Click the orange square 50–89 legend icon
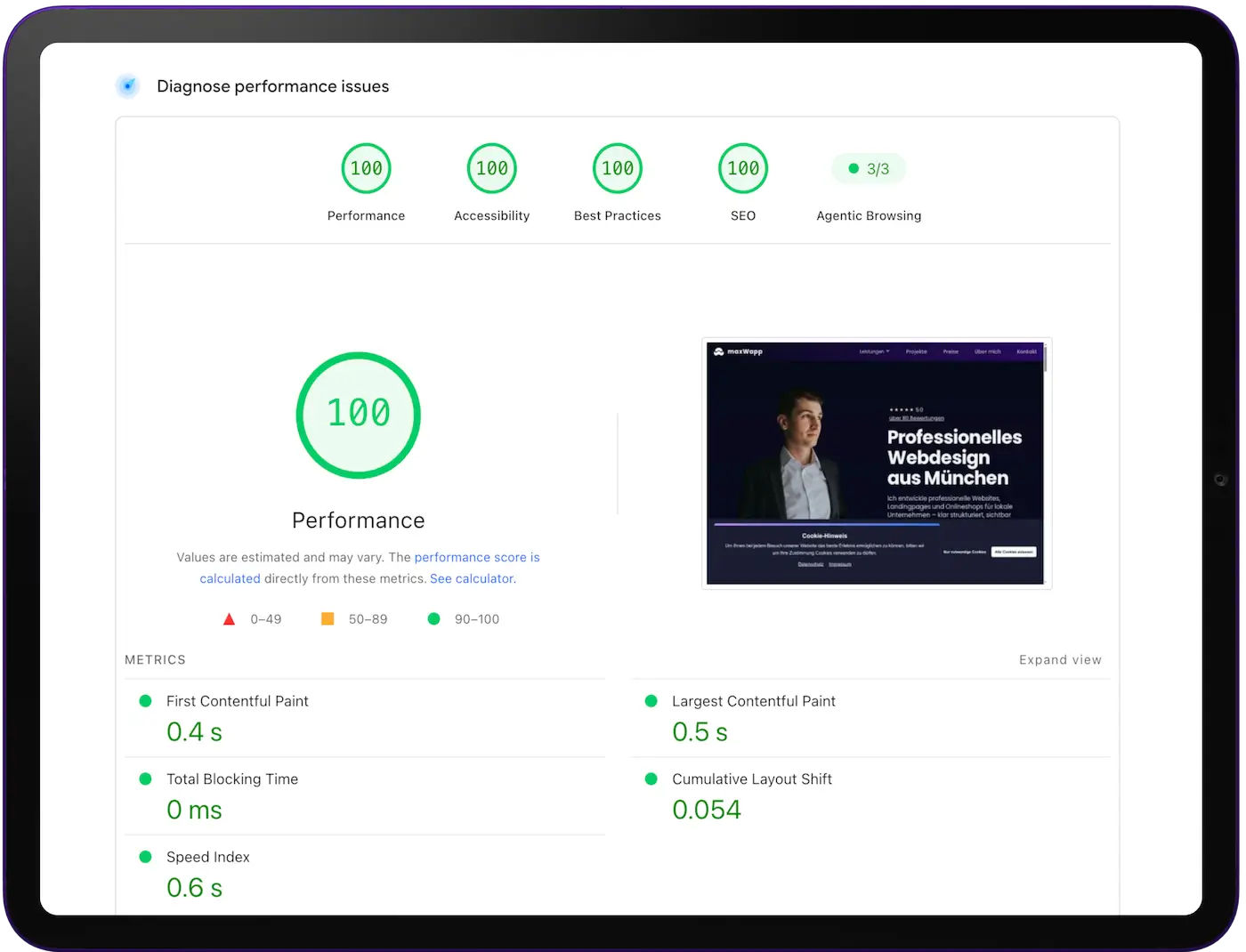This screenshot has height=952, width=1246. pyautogui.click(x=328, y=618)
